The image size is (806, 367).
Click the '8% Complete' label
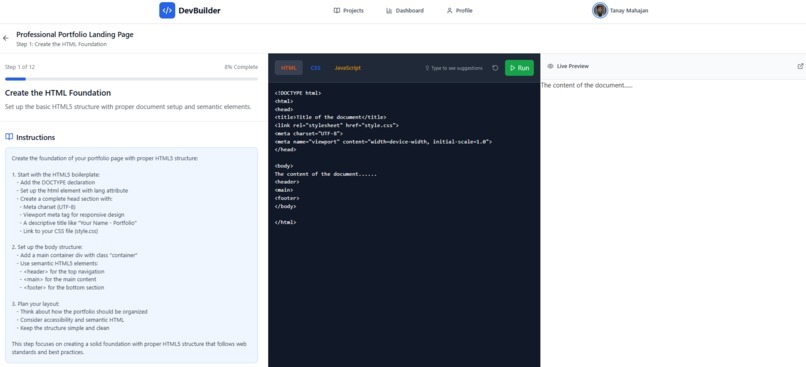pos(241,67)
